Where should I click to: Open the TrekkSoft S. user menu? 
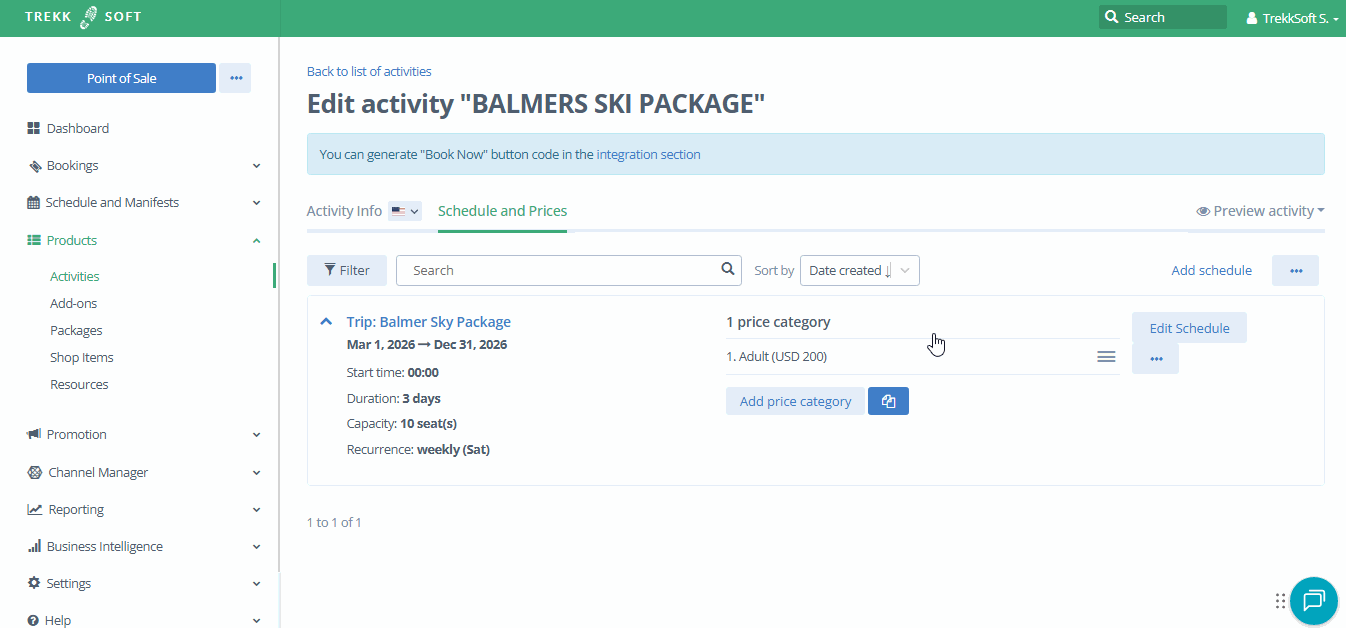[x=1292, y=18]
